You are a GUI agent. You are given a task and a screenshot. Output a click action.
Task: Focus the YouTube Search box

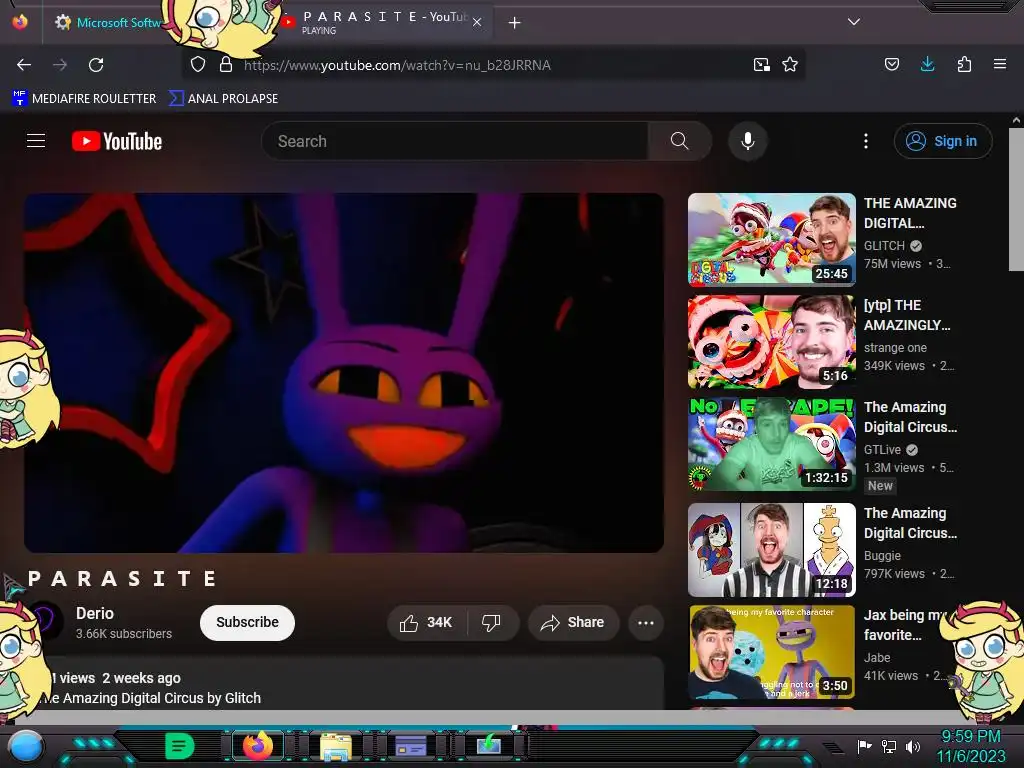click(455, 141)
